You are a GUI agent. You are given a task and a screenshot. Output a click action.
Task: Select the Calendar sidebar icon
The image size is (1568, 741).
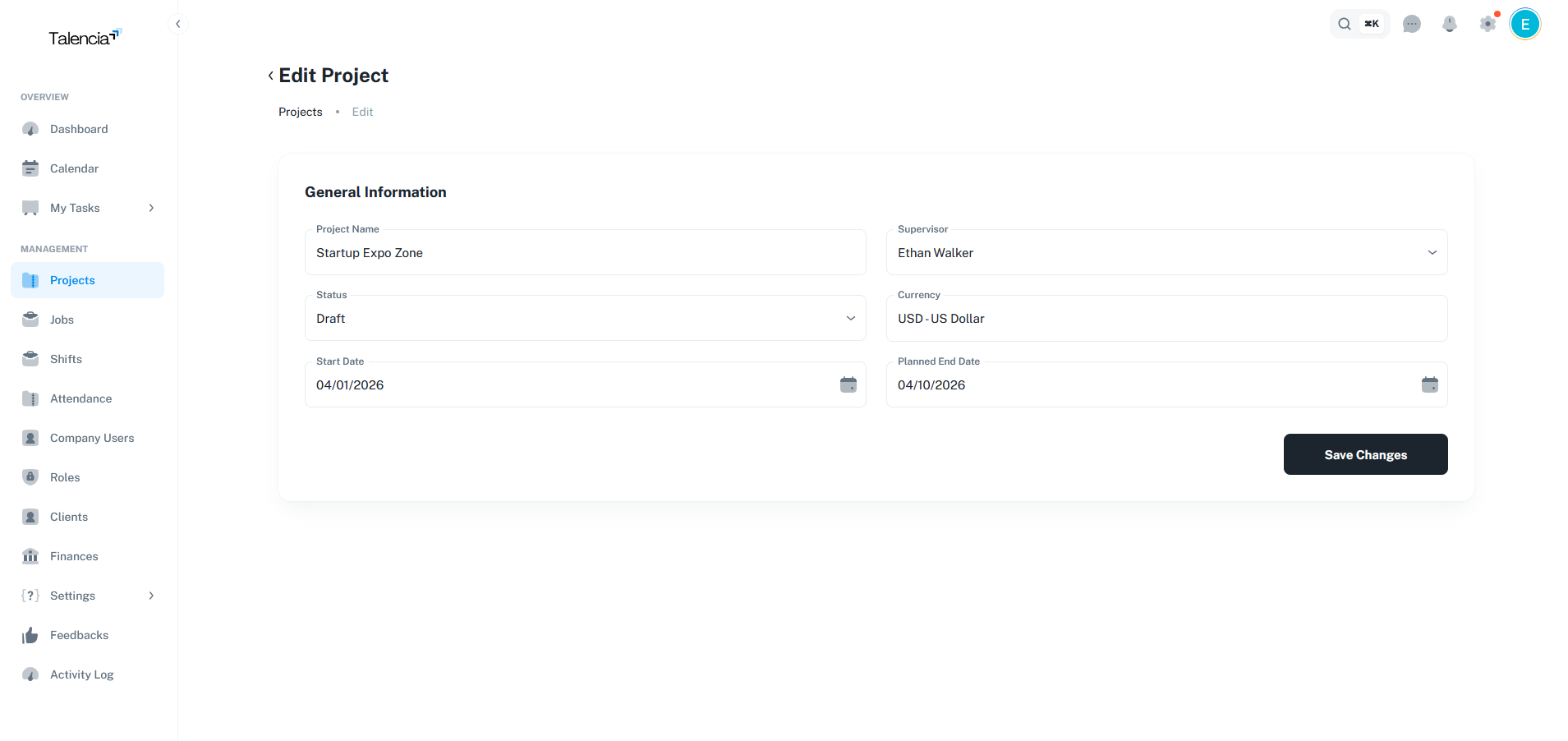30,168
